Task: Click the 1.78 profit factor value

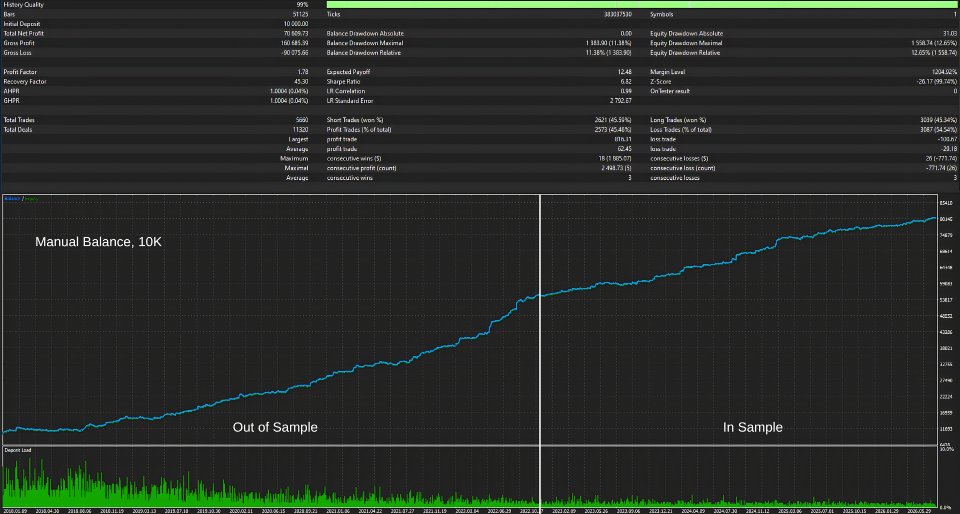Action: 303,72
